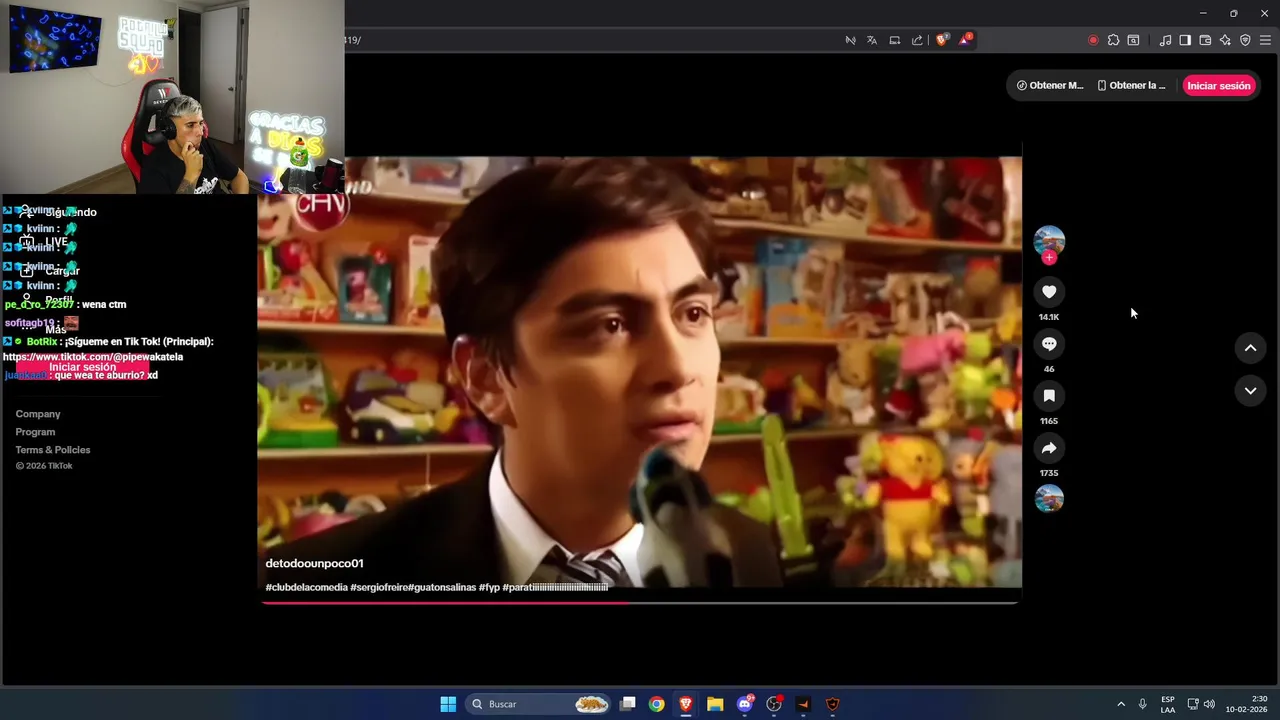
Task: Click the microphone icon in system tray
Action: pyautogui.click(x=1142, y=704)
